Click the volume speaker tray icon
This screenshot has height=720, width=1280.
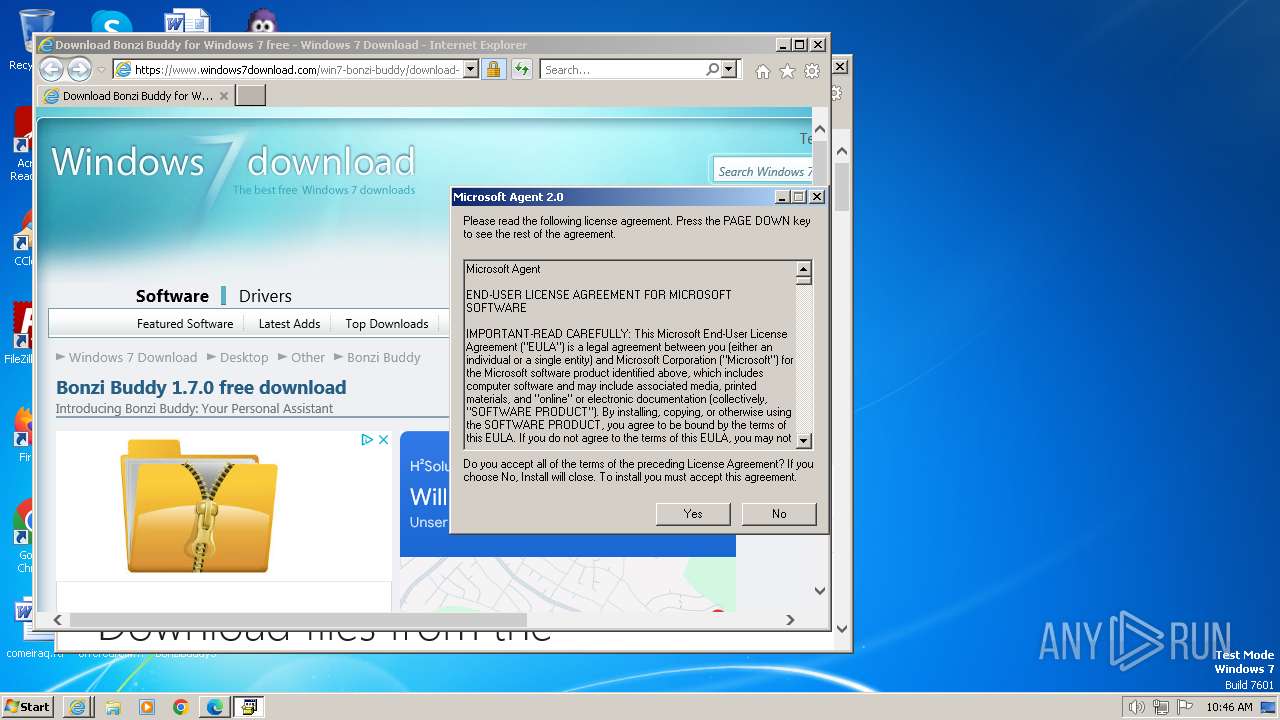1137,707
